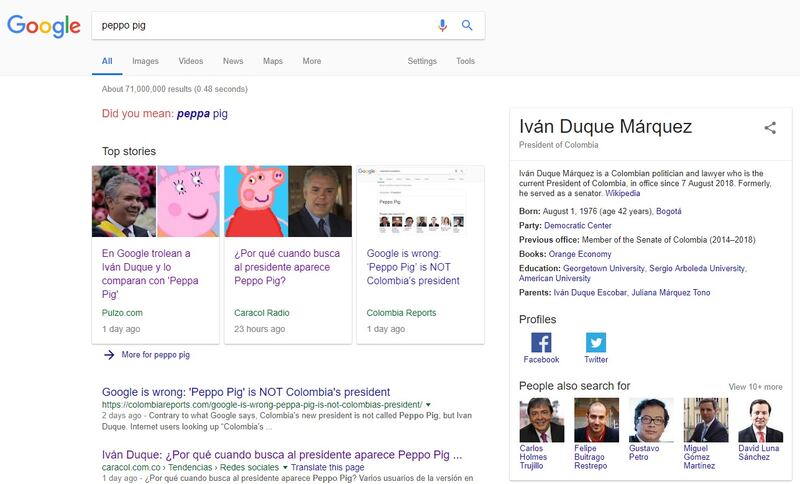Click the Google logo

point(43,25)
